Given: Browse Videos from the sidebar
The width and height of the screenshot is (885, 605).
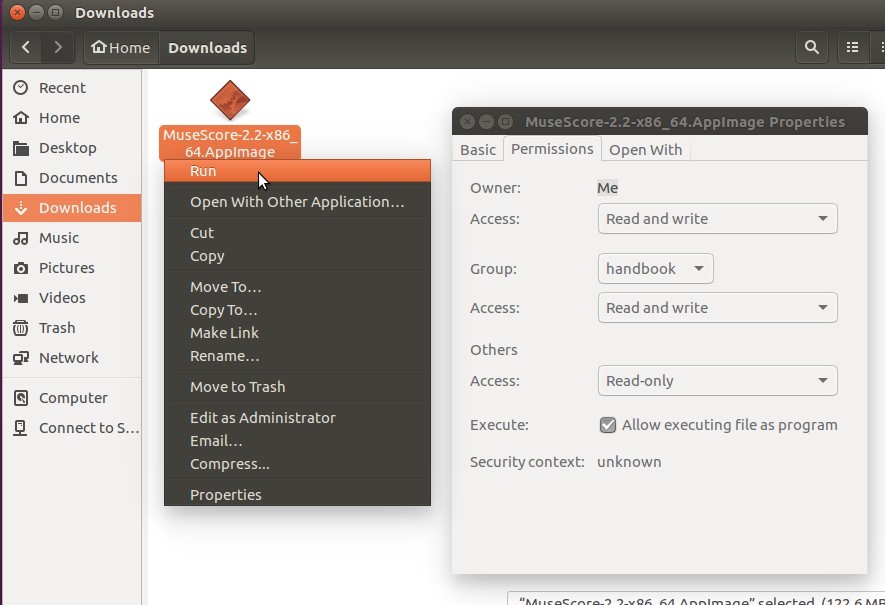Looking at the screenshot, I should [63, 298].
